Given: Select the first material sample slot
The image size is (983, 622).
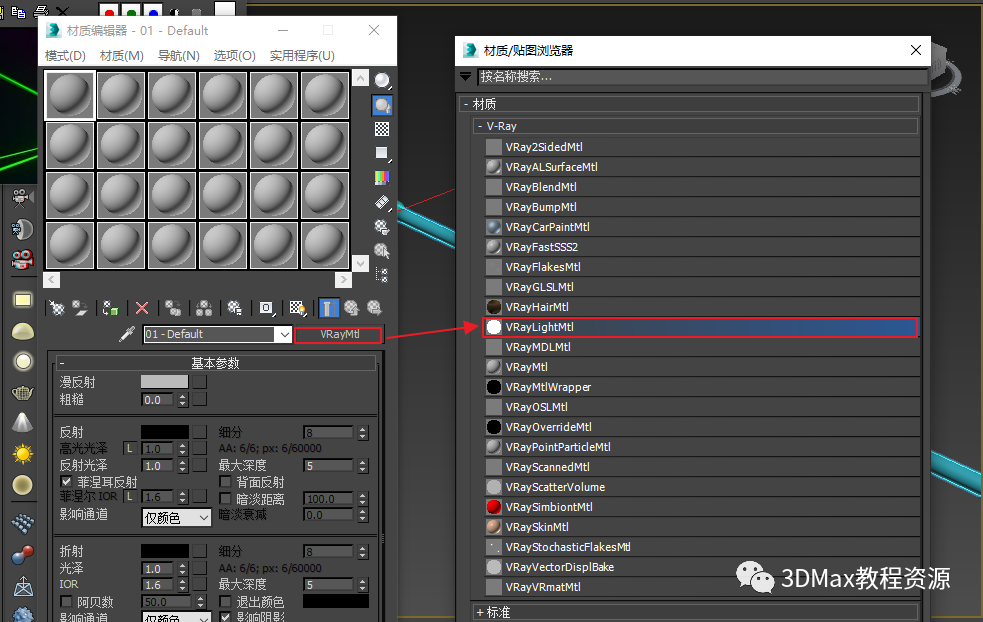Looking at the screenshot, I should (70, 95).
